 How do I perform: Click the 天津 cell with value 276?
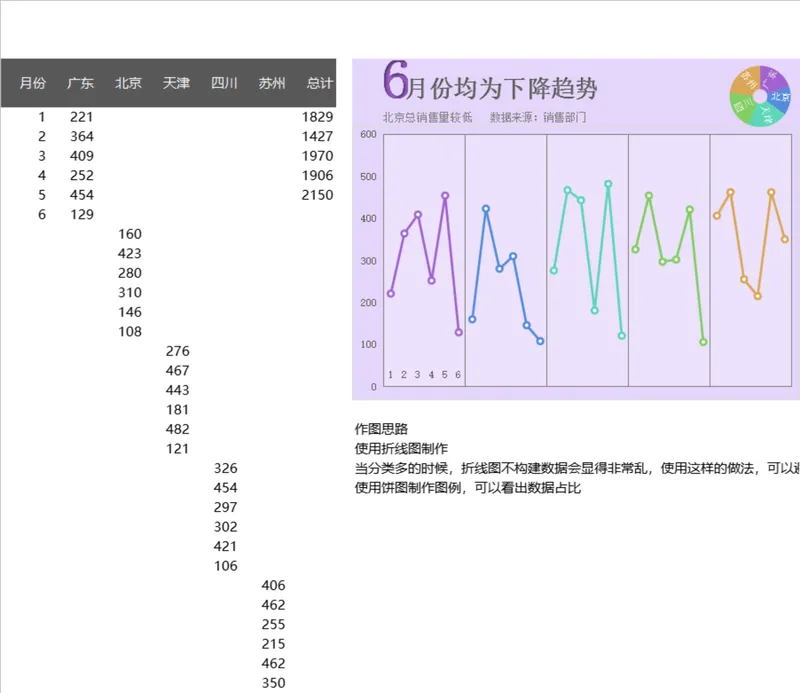pos(178,351)
